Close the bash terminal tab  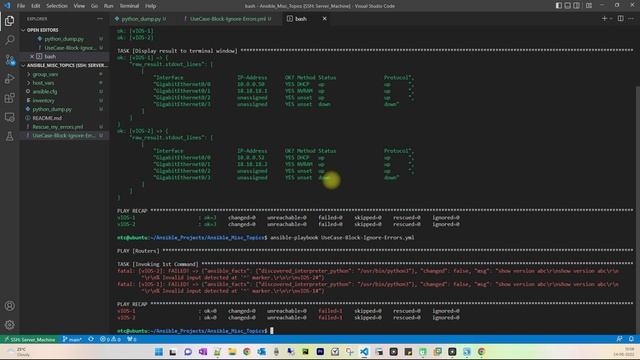click(324, 19)
